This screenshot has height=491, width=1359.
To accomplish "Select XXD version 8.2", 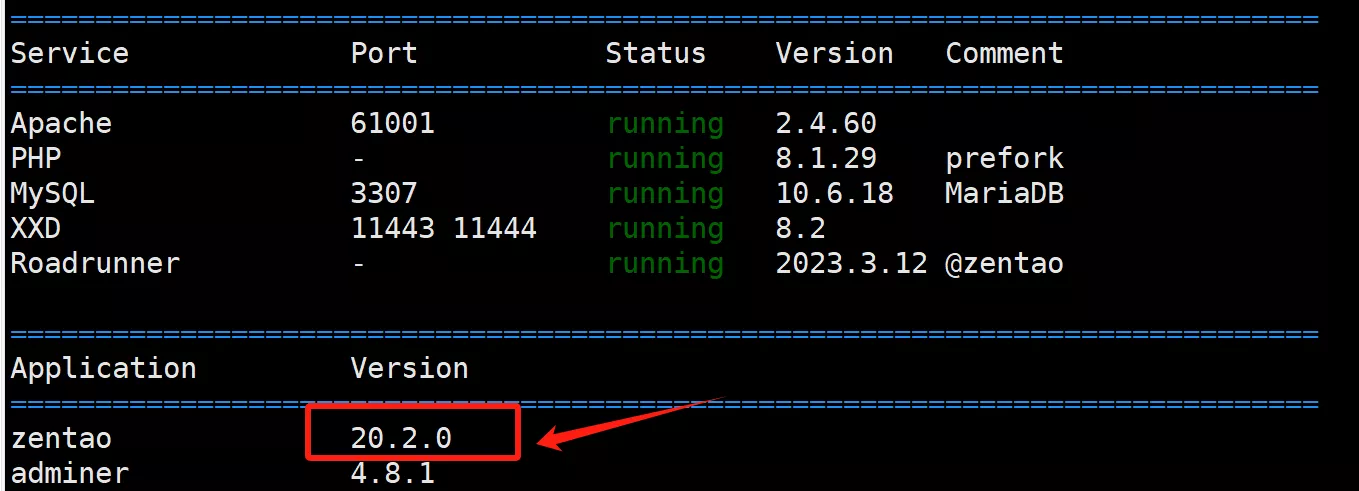I will 801,228.
